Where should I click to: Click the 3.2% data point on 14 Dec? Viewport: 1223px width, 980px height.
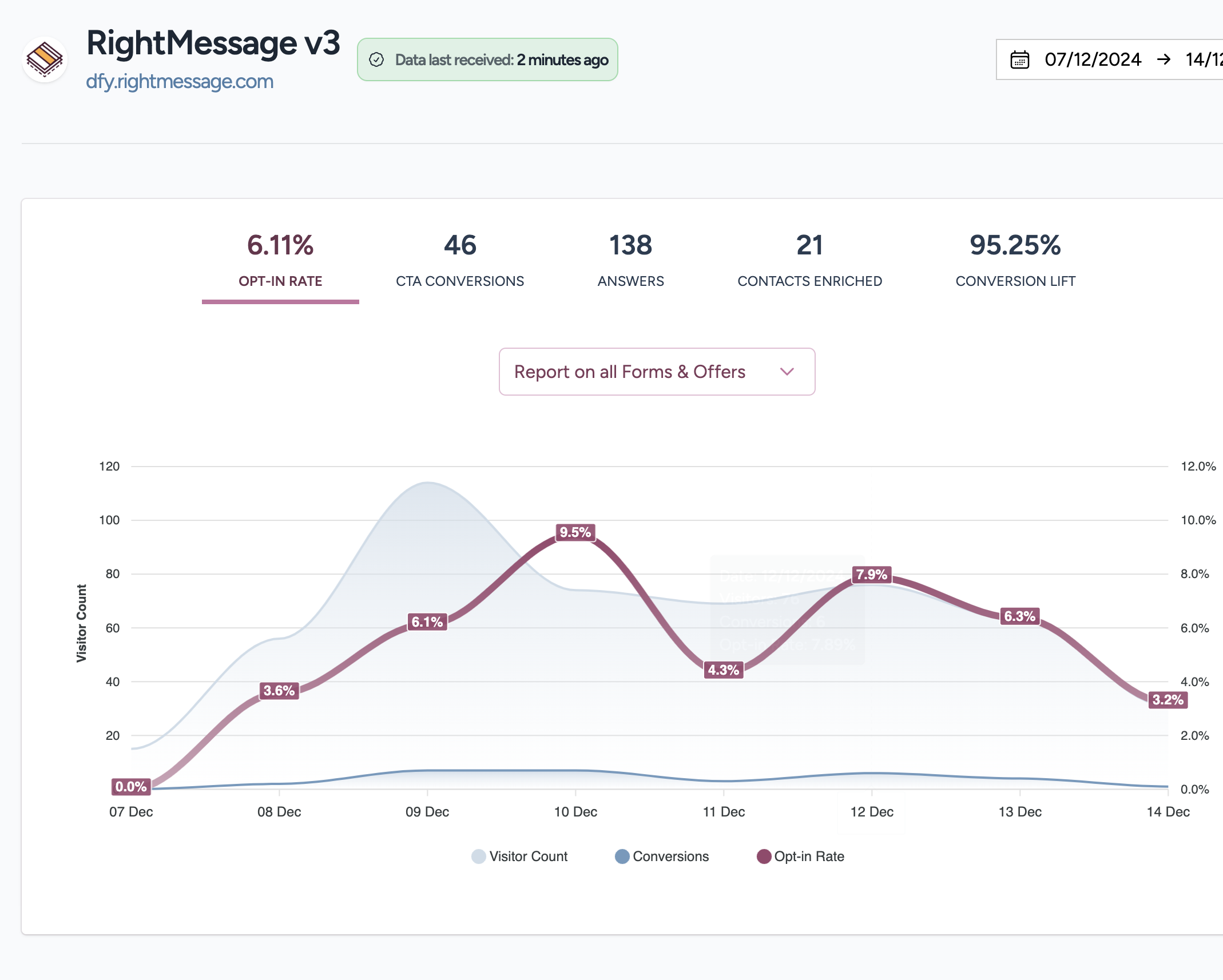coord(1168,700)
